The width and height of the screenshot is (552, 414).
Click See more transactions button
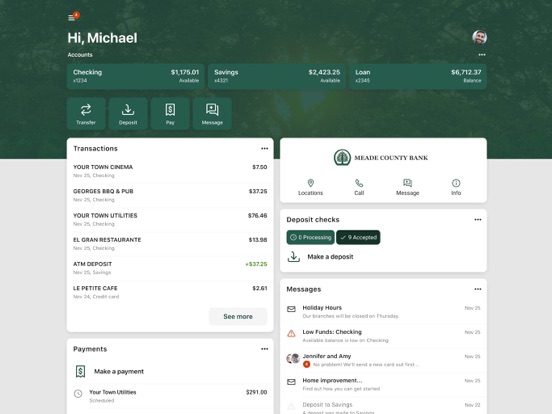point(238,316)
